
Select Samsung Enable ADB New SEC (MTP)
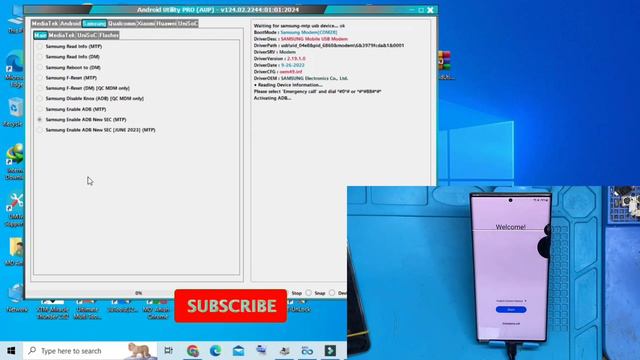point(82,120)
